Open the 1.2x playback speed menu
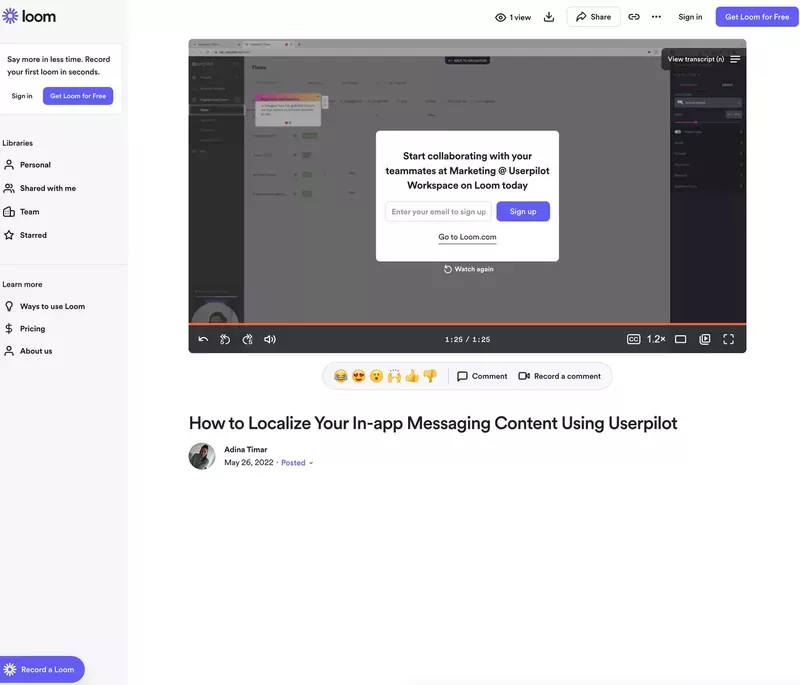 click(655, 338)
